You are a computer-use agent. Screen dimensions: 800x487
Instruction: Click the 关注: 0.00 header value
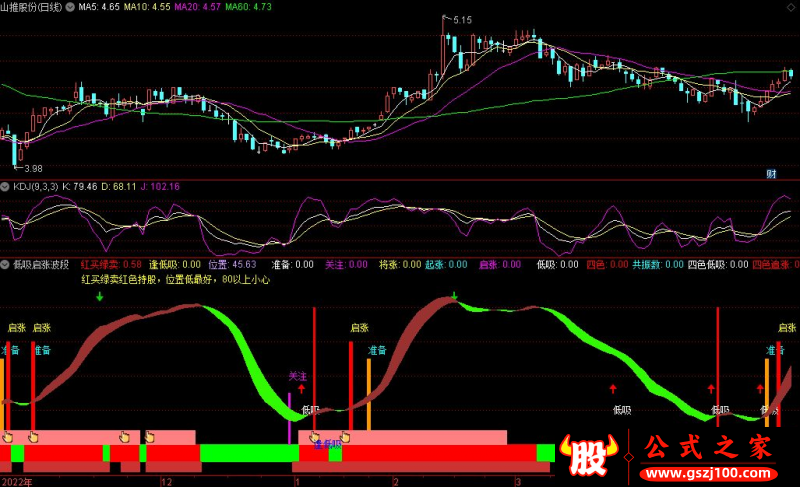pyautogui.click(x=346, y=265)
